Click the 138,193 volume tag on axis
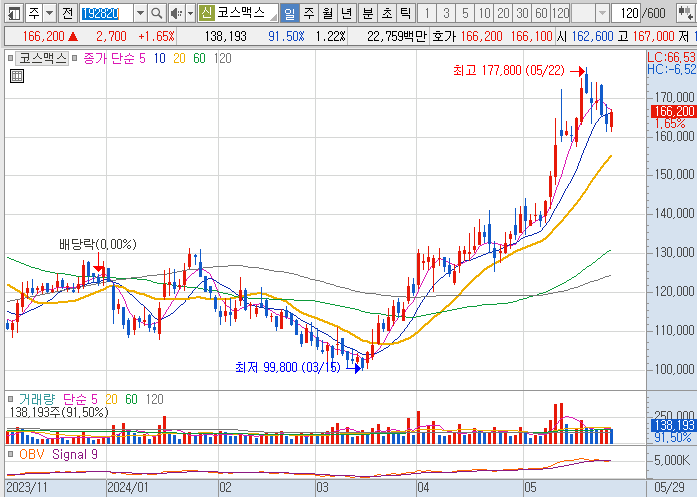Screen dimensions: 697x497 [x=674, y=425]
